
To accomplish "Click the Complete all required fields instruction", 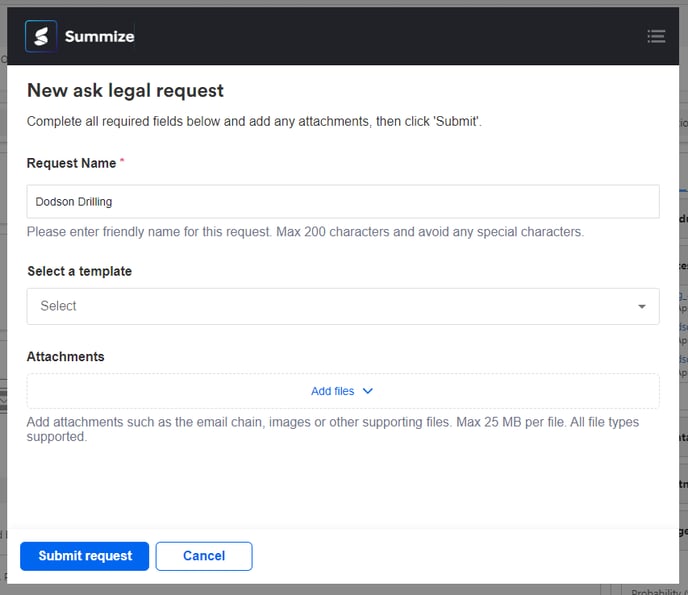I will coord(254,122).
